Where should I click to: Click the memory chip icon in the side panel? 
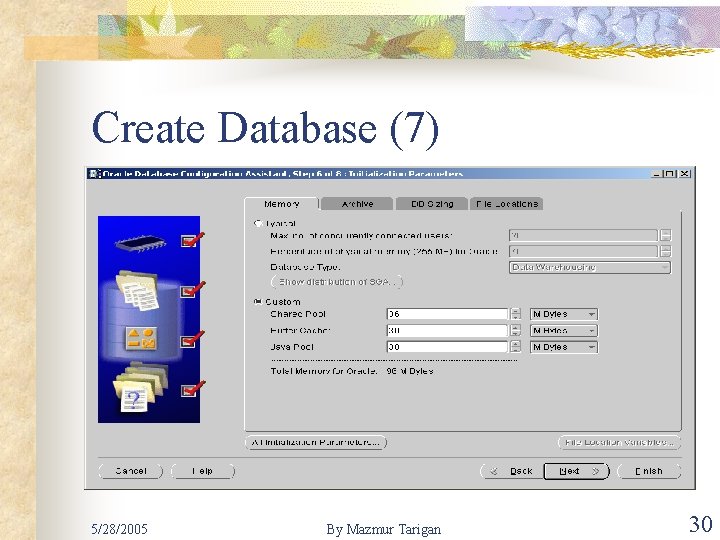pos(140,243)
